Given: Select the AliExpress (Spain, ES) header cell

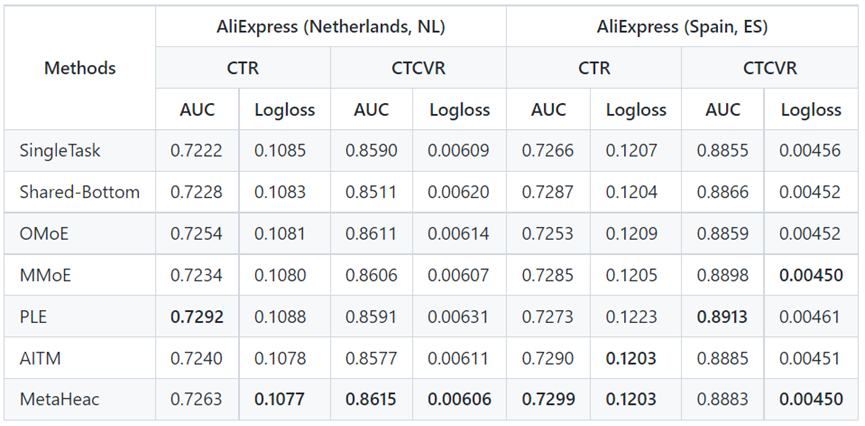Looking at the screenshot, I should pyautogui.click(x=682, y=27).
